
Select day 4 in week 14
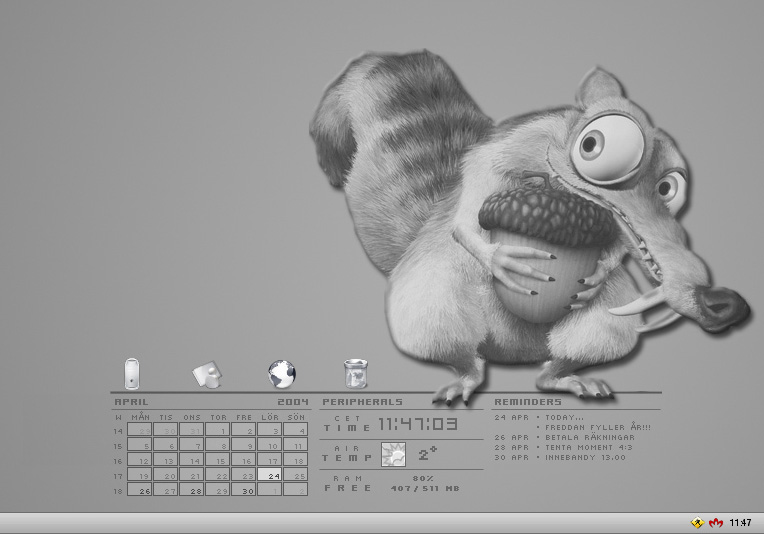tap(296, 429)
